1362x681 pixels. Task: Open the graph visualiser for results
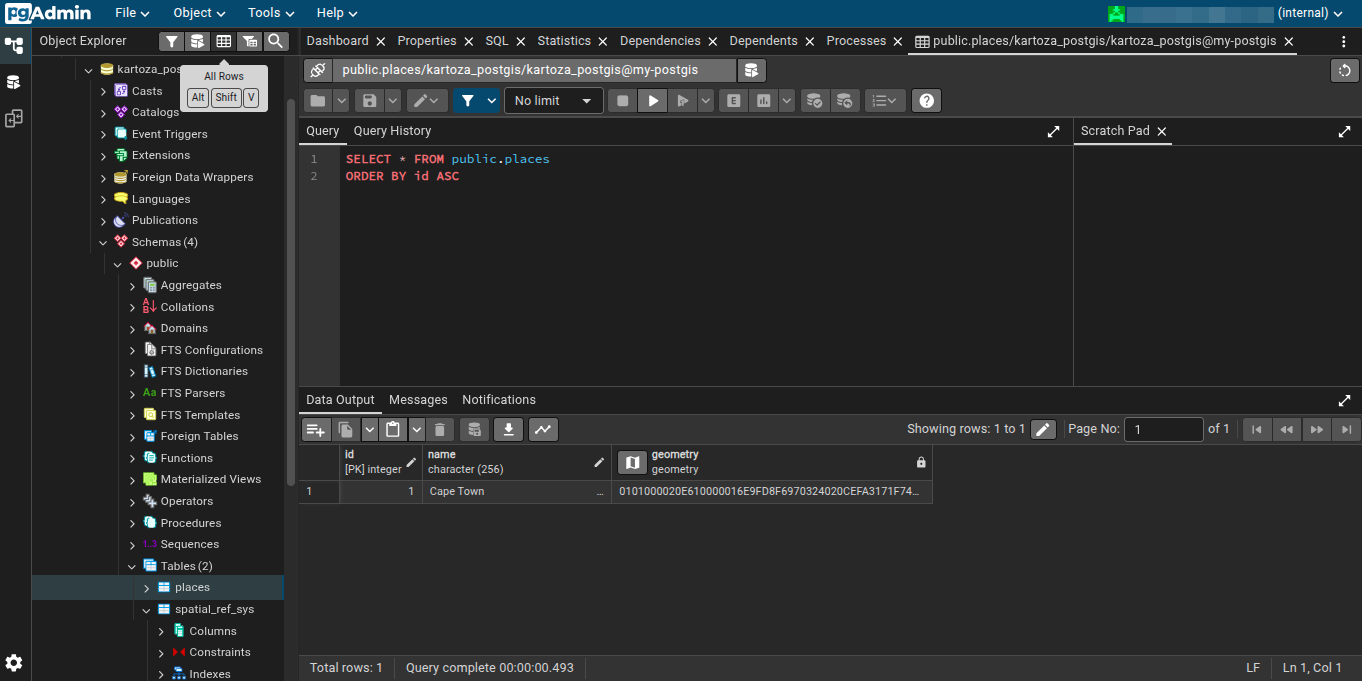[x=543, y=430]
